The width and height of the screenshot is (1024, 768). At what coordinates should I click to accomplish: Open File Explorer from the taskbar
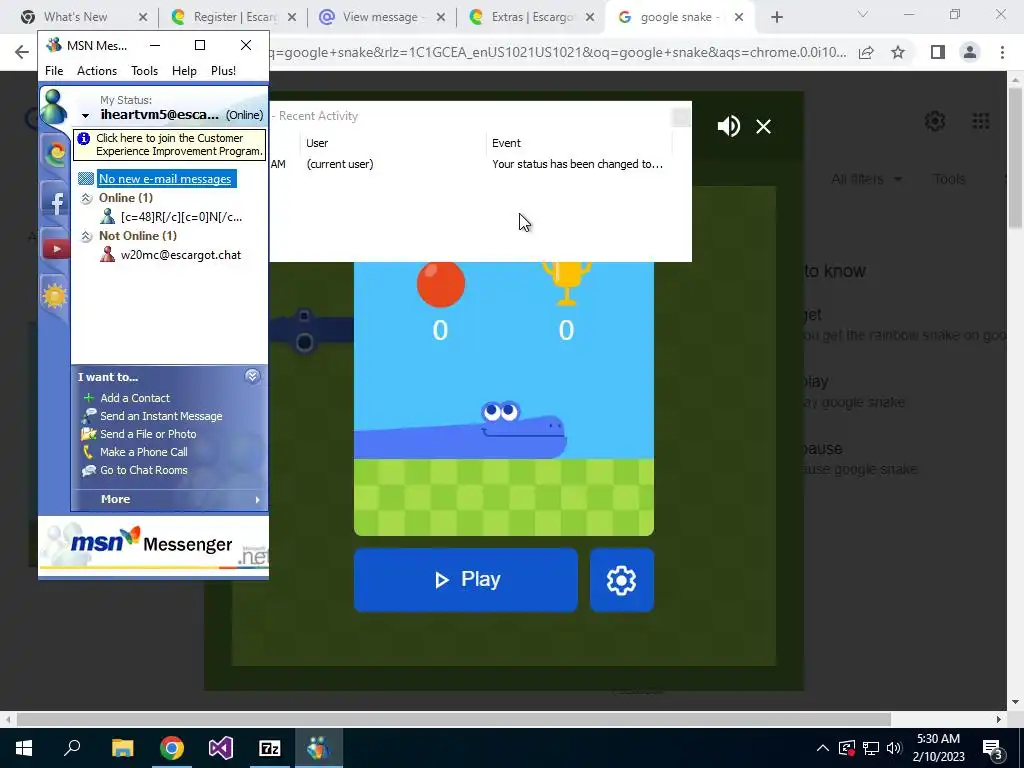[x=122, y=748]
